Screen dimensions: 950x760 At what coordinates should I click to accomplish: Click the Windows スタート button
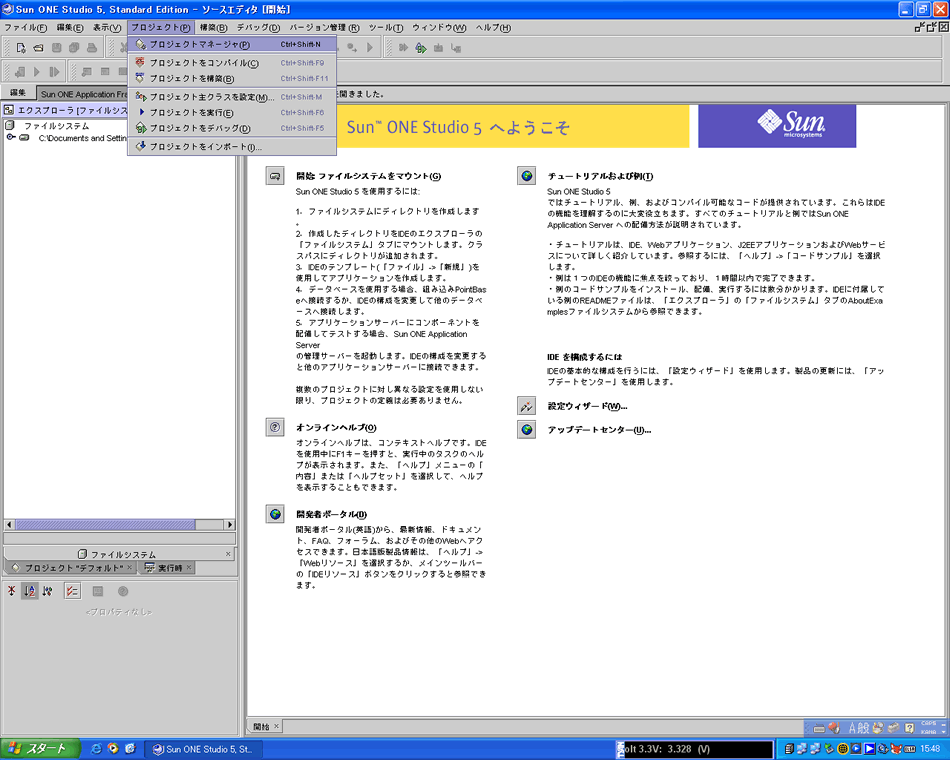(38, 748)
